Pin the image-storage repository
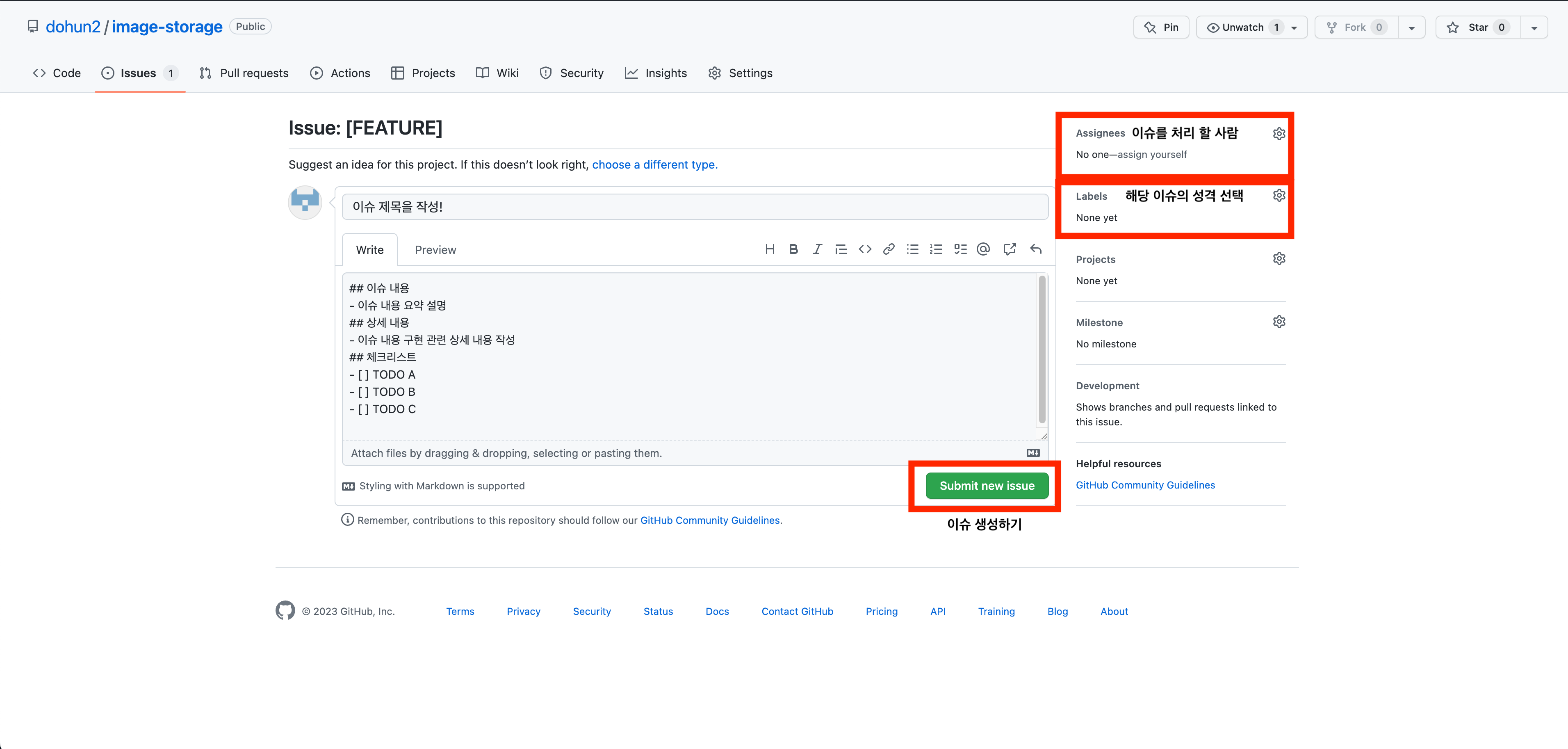The image size is (1568, 749). click(x=1161, y=27)
